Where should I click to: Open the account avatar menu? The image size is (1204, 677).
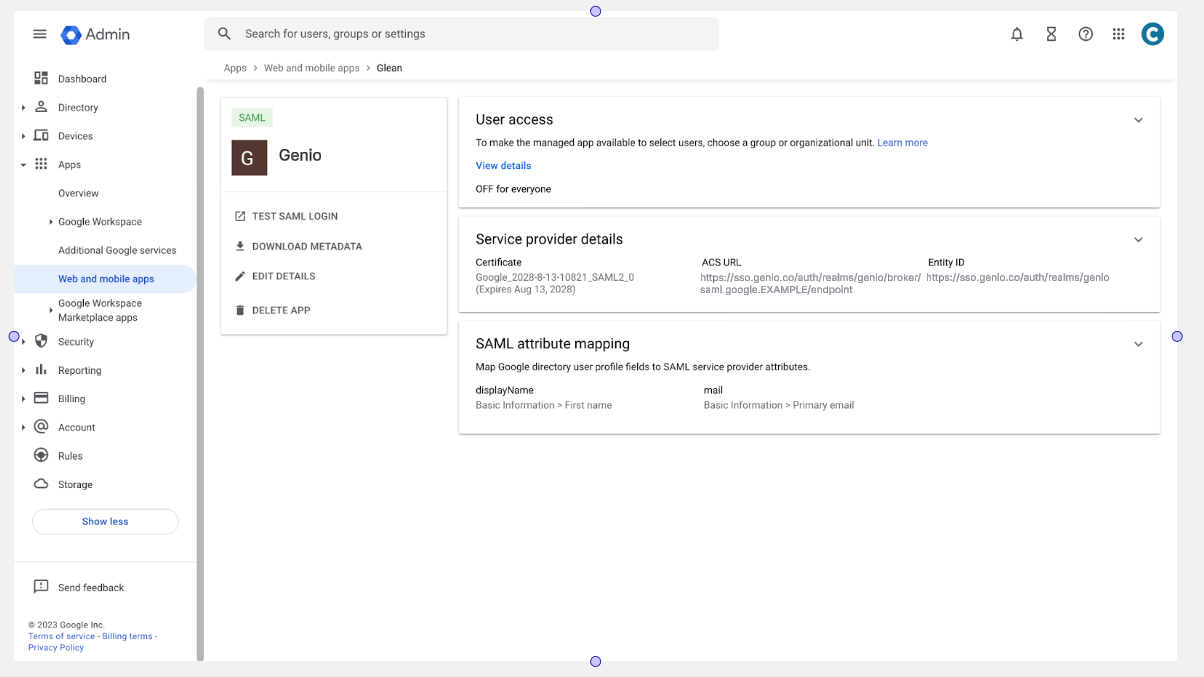(1152, 34)
